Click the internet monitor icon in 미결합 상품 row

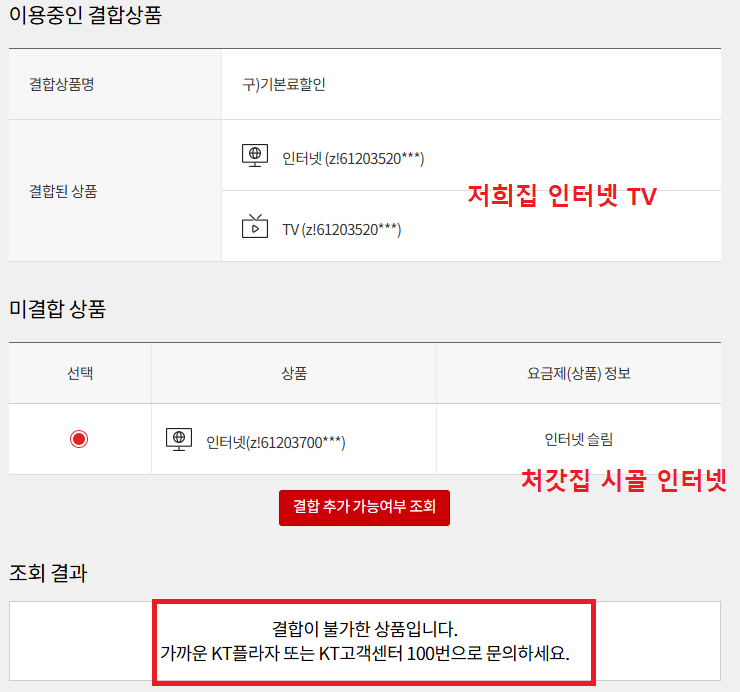click(x=179, y=439)
